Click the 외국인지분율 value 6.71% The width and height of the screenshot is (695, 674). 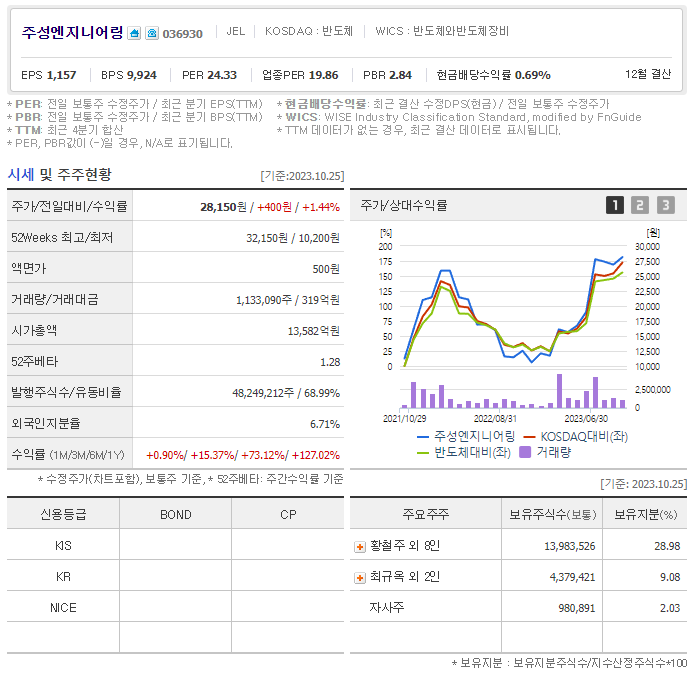pyautogui.click(x=325, y=424)
